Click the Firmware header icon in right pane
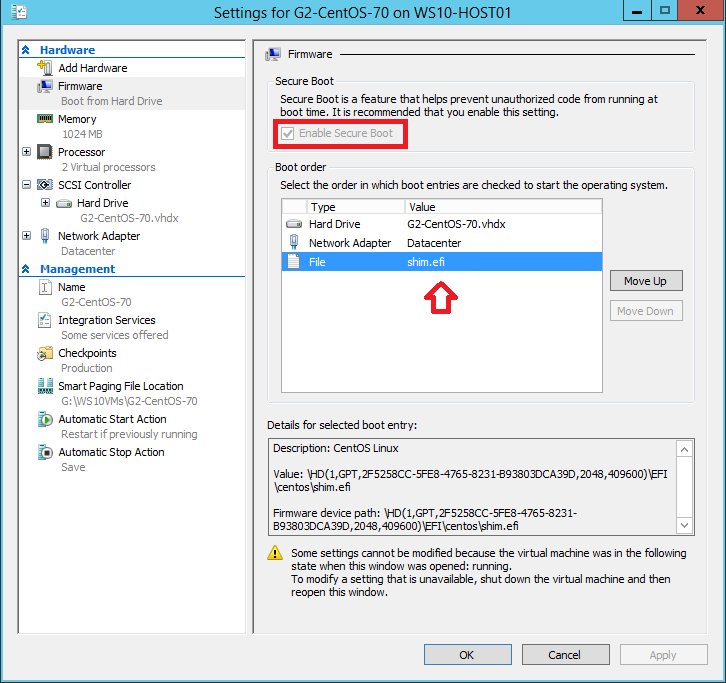The width and height of the screenshot is (726, 683). pos(273,55)
